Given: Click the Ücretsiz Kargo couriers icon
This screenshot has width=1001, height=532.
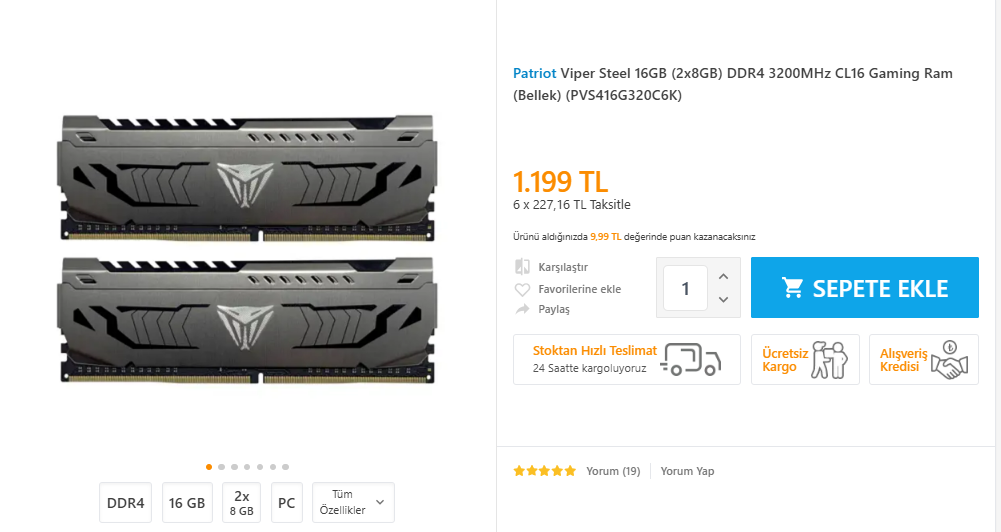Looking at the screenshot, I should pos(829,360).
